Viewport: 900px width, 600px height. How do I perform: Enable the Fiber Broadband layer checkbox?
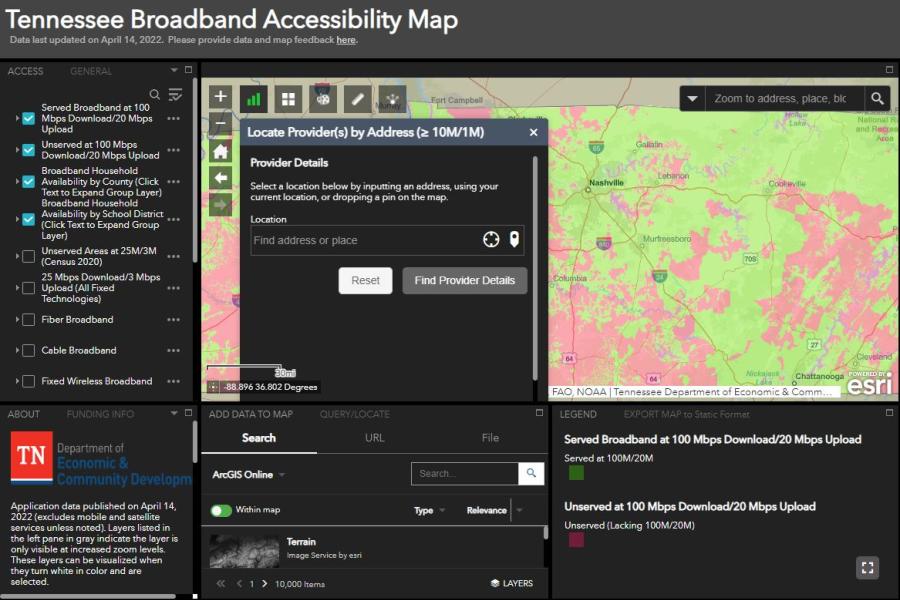pos(29,320)
